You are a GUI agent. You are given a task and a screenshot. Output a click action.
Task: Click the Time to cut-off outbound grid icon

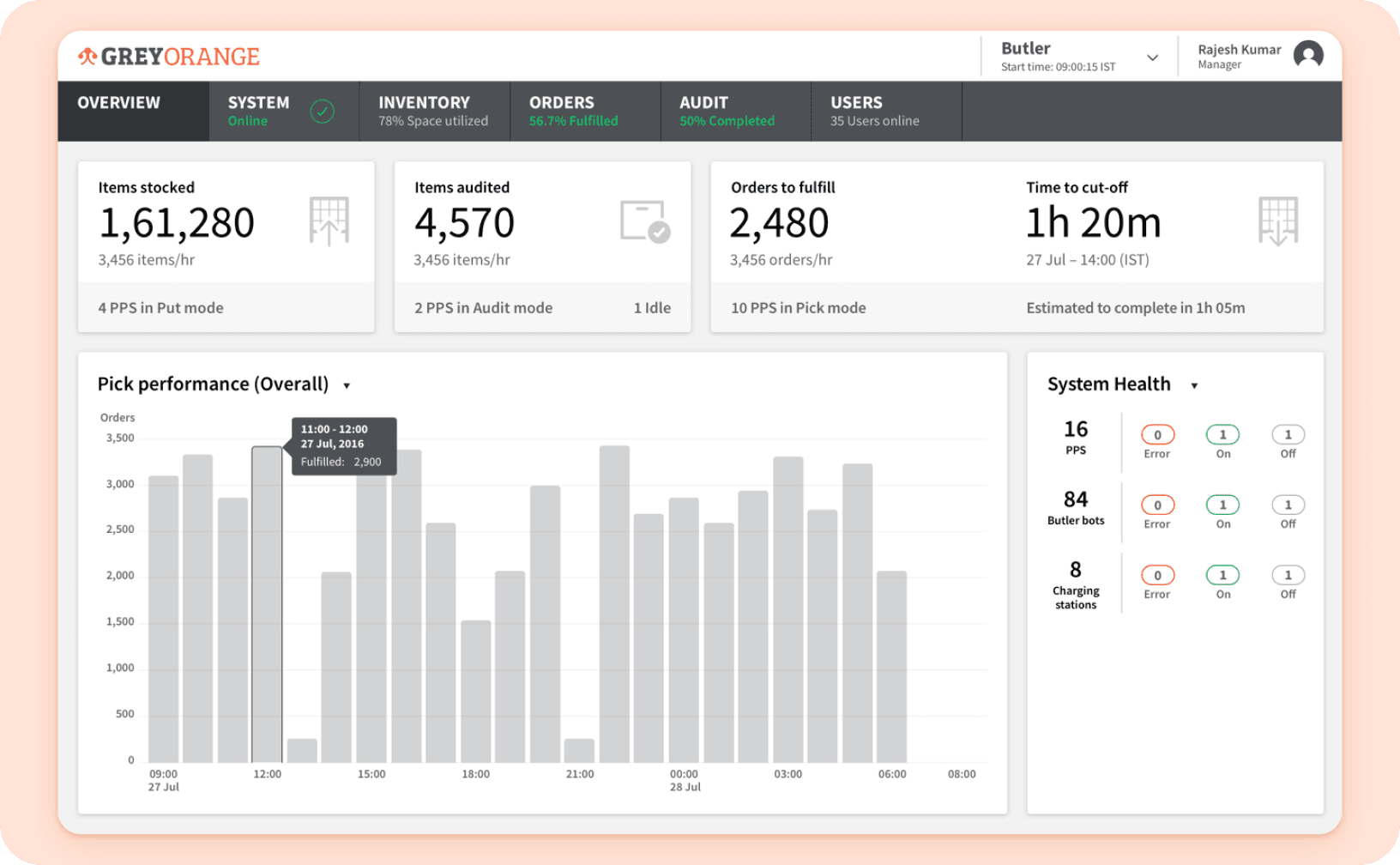tap(1279, 221)
